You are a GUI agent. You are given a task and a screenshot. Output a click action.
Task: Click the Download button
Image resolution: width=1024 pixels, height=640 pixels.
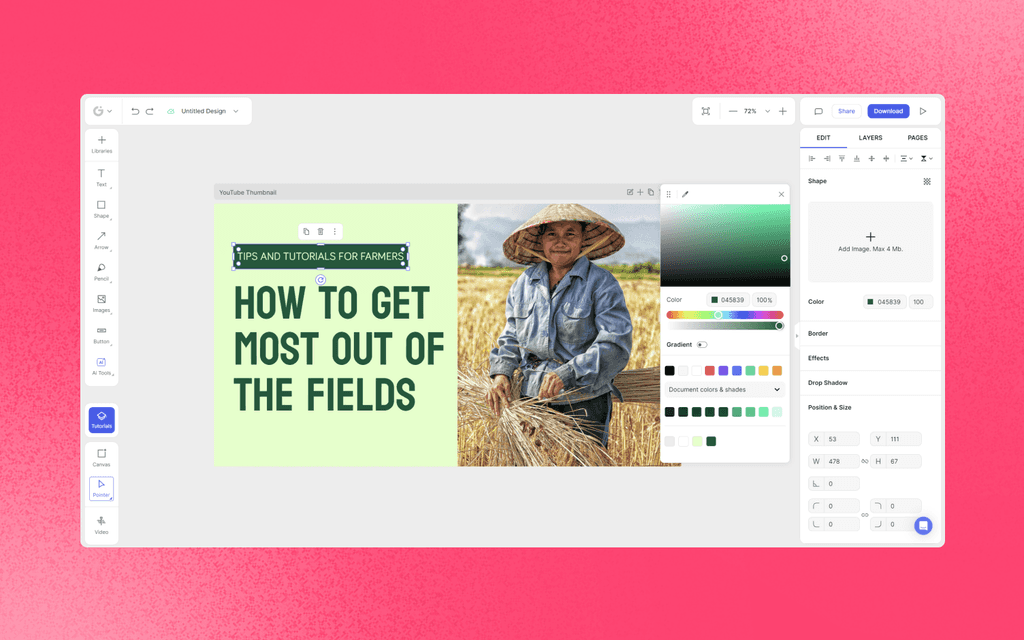(888, 111)
